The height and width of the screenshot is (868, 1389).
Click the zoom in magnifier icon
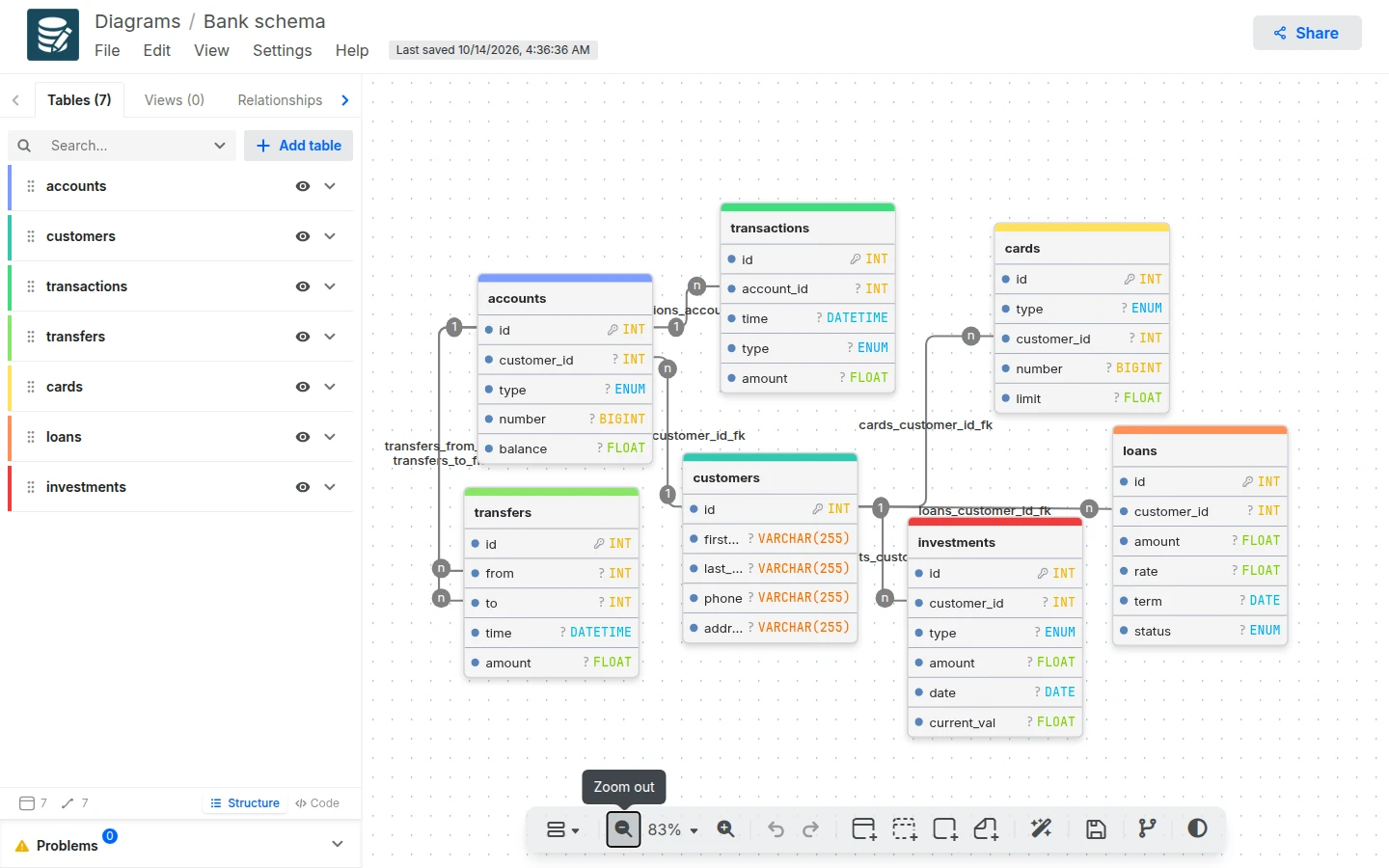[726, 828]
